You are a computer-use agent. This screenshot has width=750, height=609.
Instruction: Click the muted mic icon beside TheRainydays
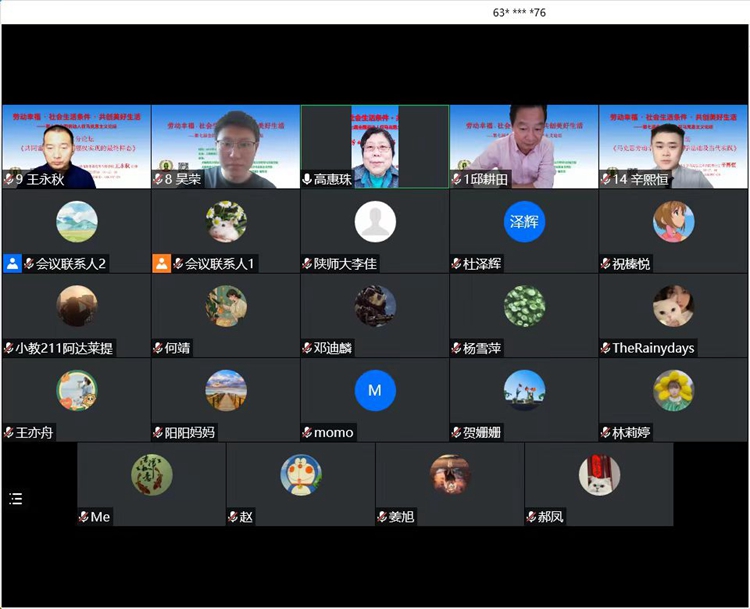point(605,348)
